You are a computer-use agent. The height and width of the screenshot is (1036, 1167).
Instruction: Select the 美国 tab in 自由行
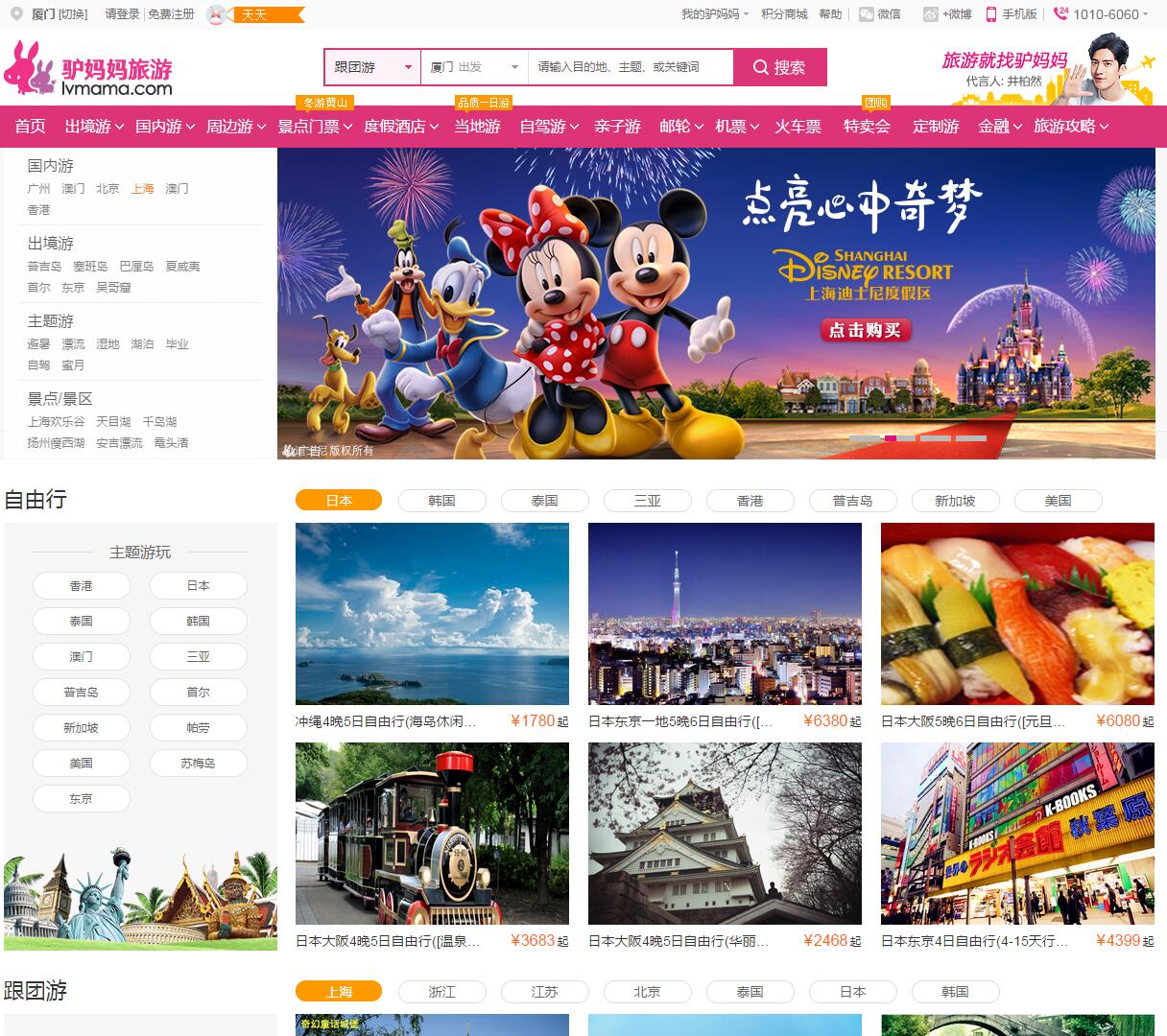point(1058,501)
